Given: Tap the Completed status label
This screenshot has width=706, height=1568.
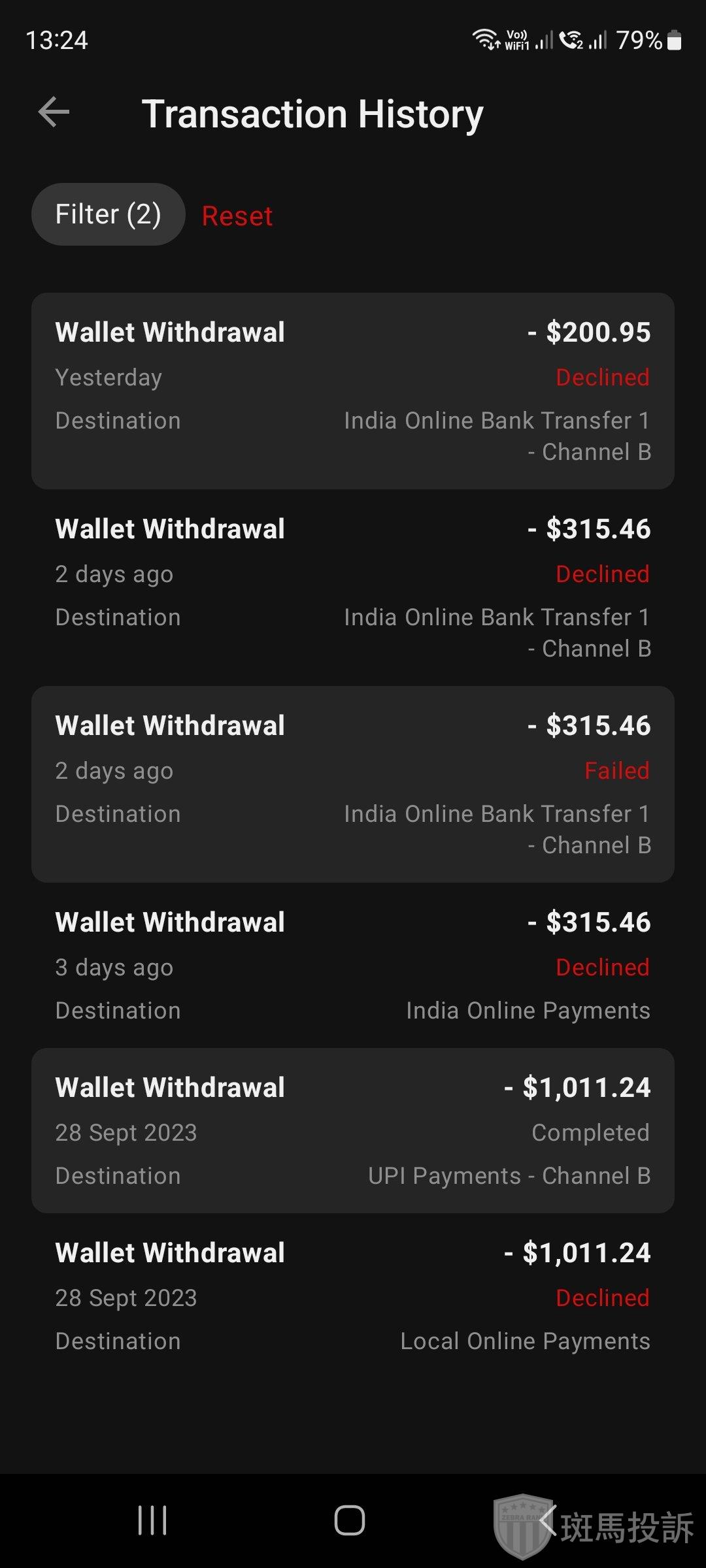Looking at the screenshot, I should 590,1132.
